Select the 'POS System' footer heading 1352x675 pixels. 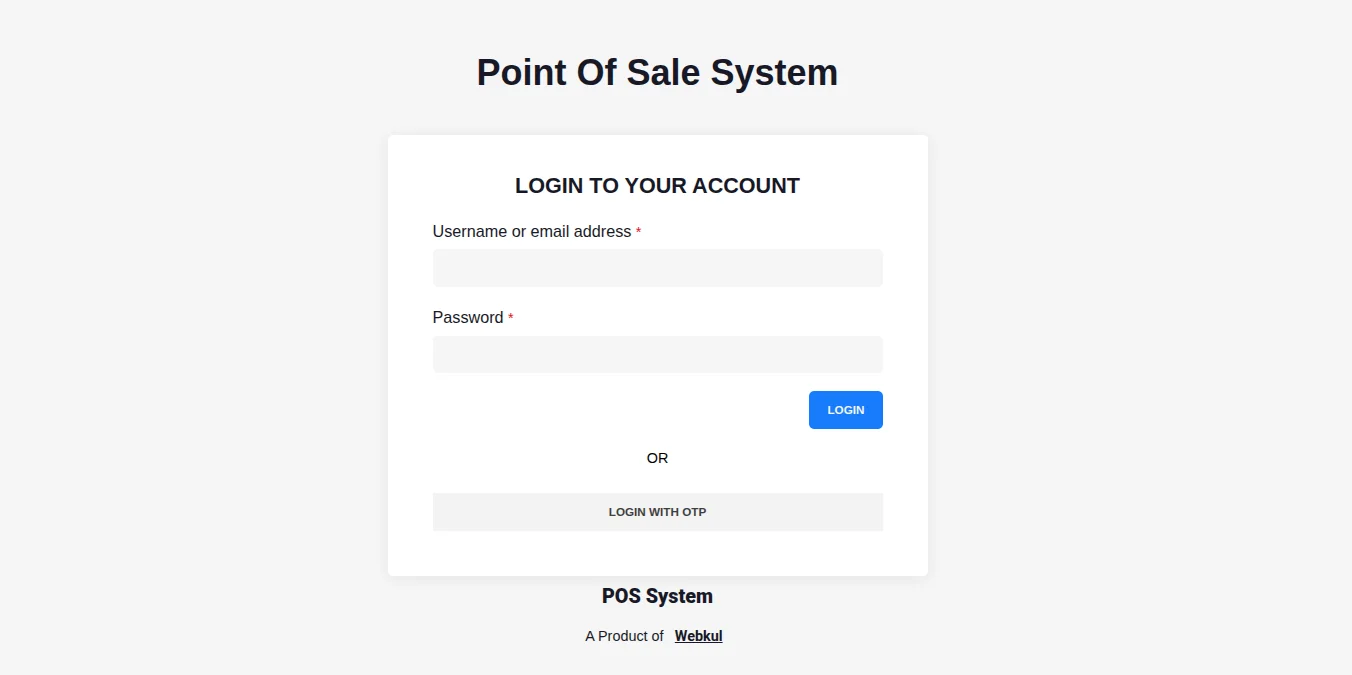pyautogui.click(x=657, y=596)
